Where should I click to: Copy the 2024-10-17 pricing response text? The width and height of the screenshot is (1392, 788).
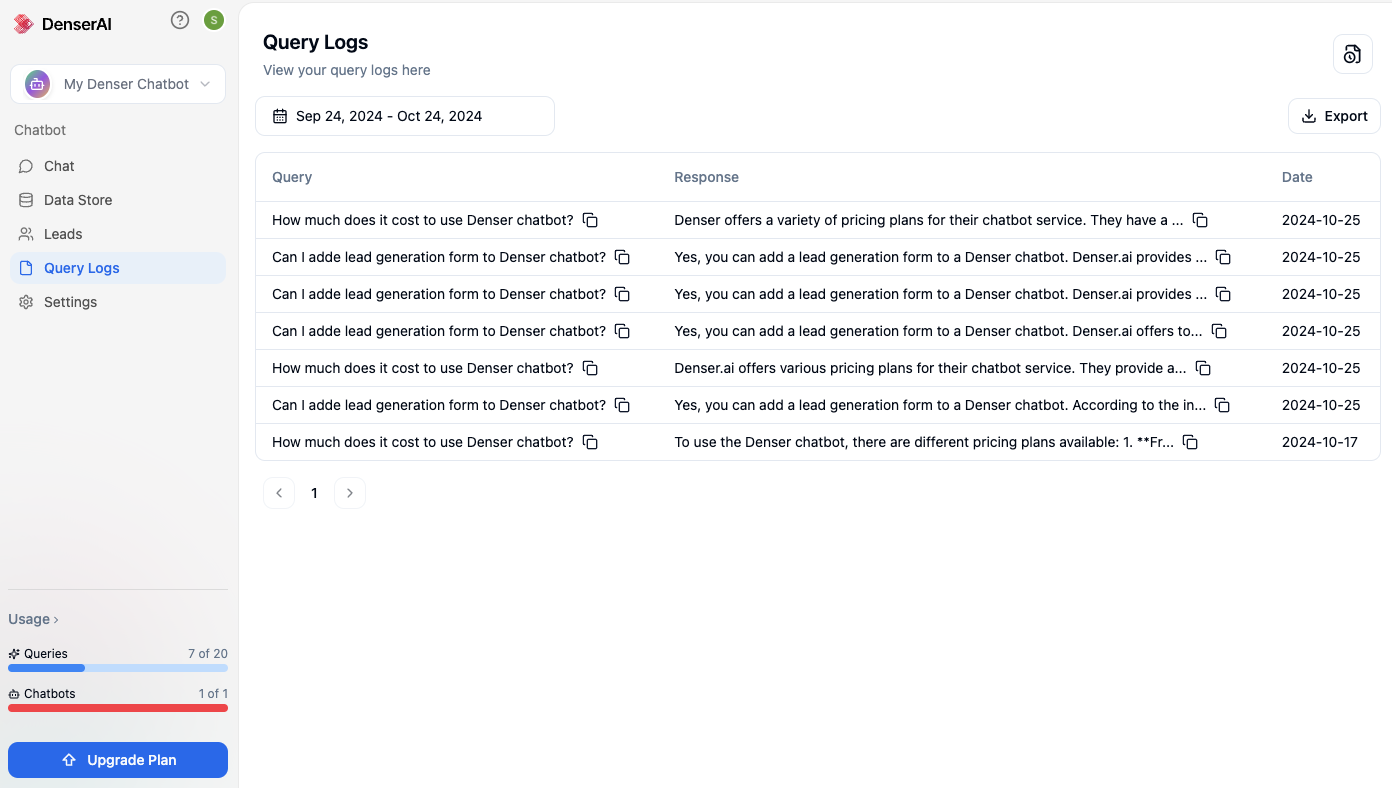1190,441
